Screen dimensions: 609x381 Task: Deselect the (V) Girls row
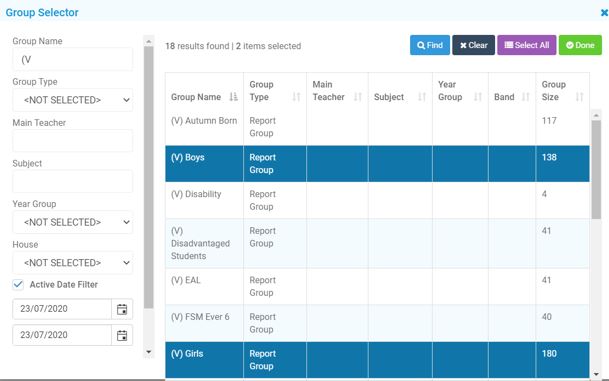pyautogui.click(x=377, y=360)
